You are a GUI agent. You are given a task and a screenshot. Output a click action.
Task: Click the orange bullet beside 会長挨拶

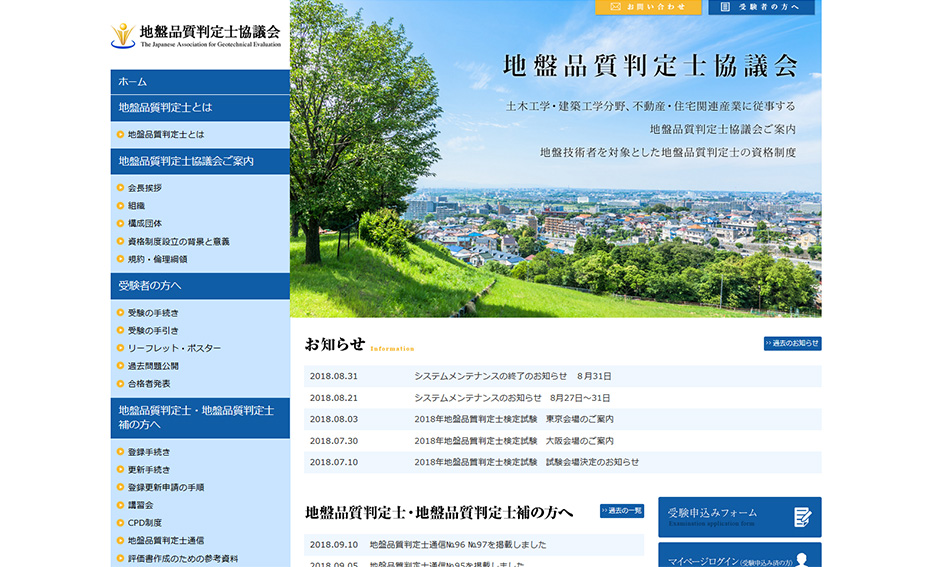(x=120, y=188)
